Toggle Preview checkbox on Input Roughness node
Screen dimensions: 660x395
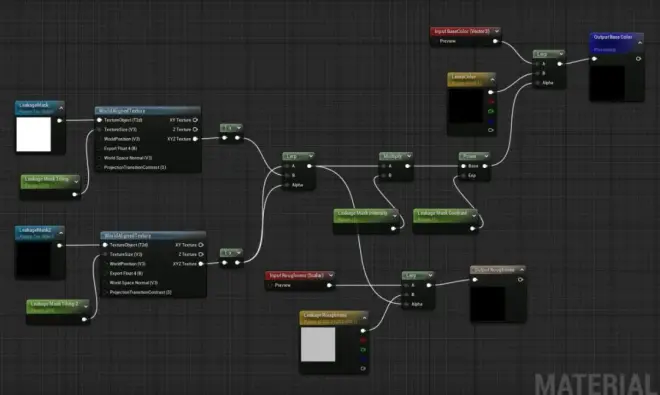click(271, 285)
